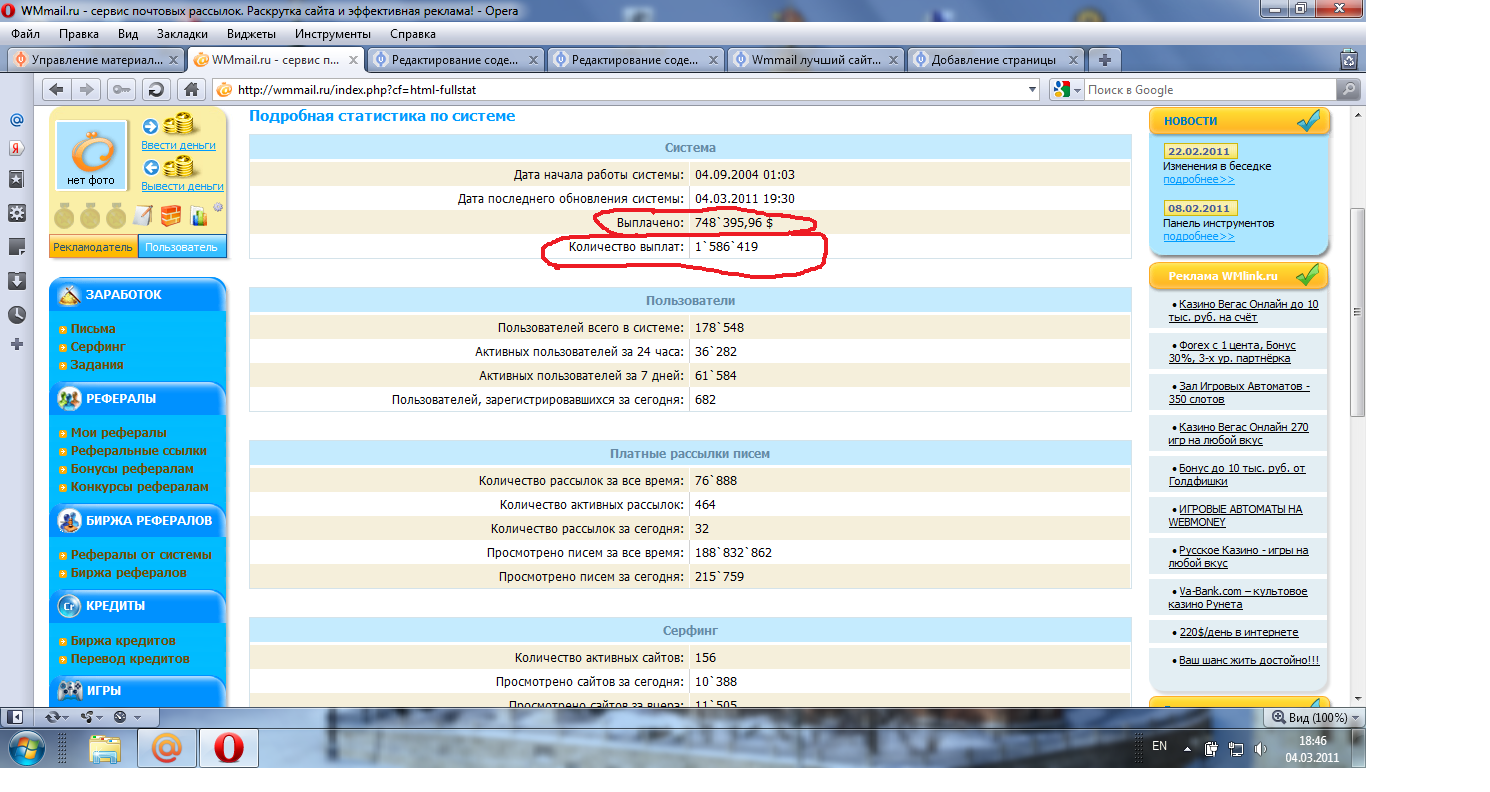Viewport: 1490px width, 792px height.
Task: Open the Справка menu
Action: [413, 33]
